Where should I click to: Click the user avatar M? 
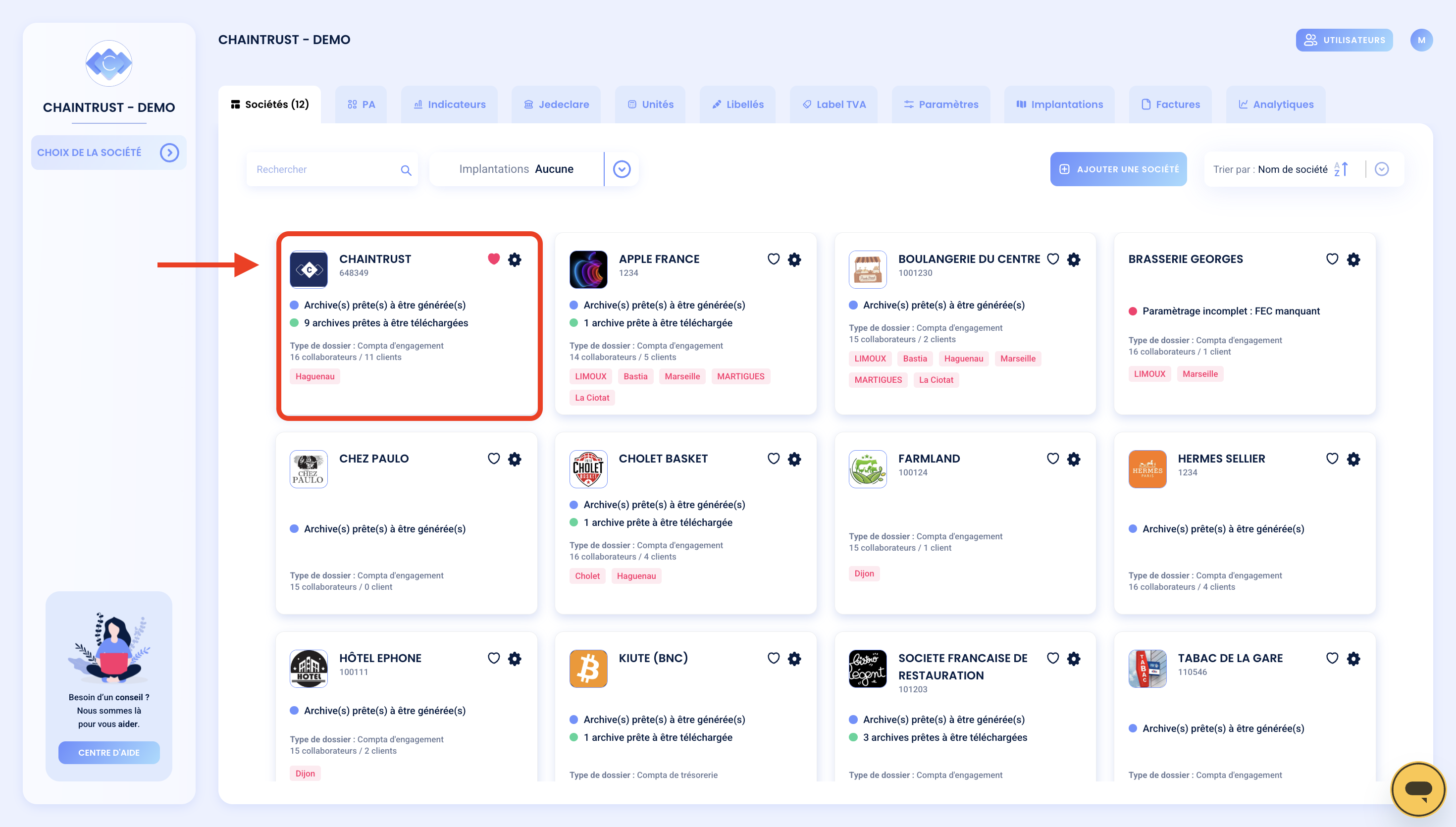pos(1421,40)
